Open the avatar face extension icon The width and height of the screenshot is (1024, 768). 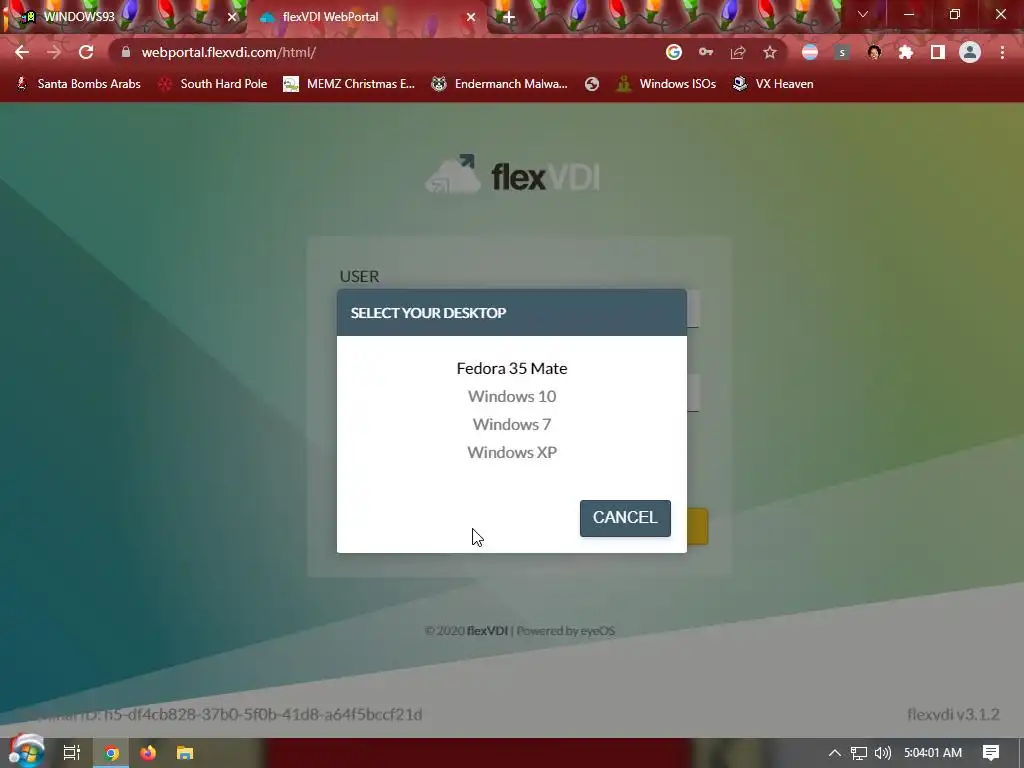pos(874,52)
